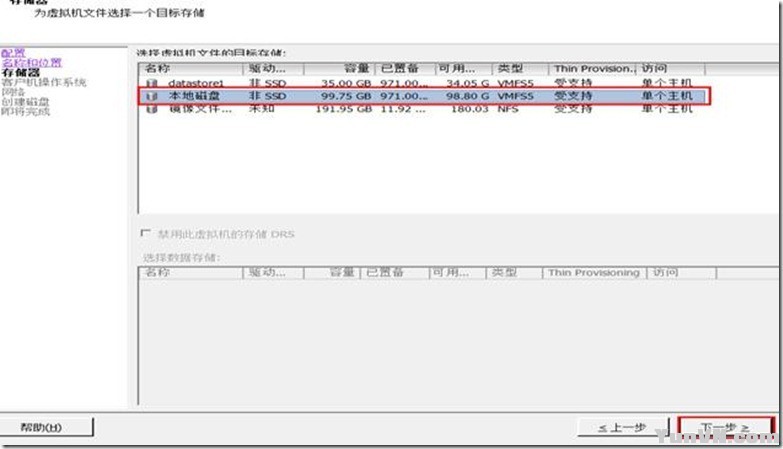Click VMFS5 in the 本地磁盘 row
The image size is (783, 449).
pyautogui.click(x=515, y=96)
